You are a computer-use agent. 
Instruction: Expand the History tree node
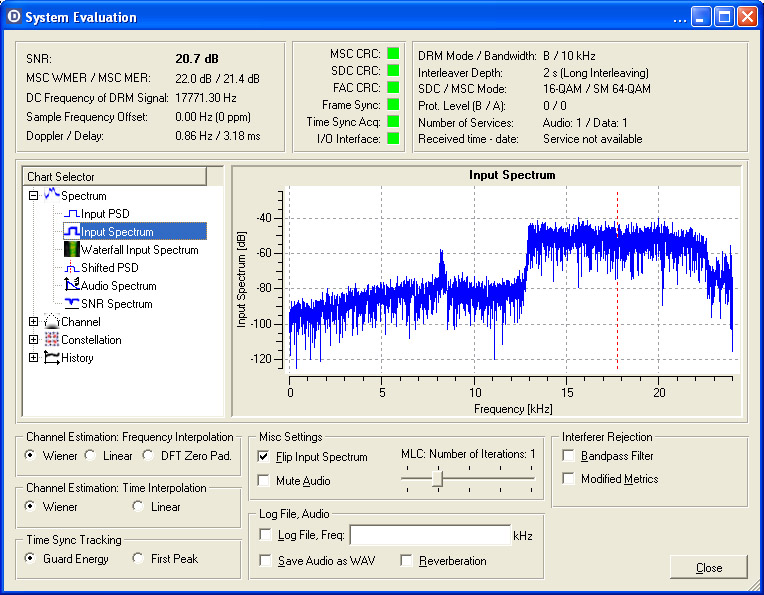33,358
